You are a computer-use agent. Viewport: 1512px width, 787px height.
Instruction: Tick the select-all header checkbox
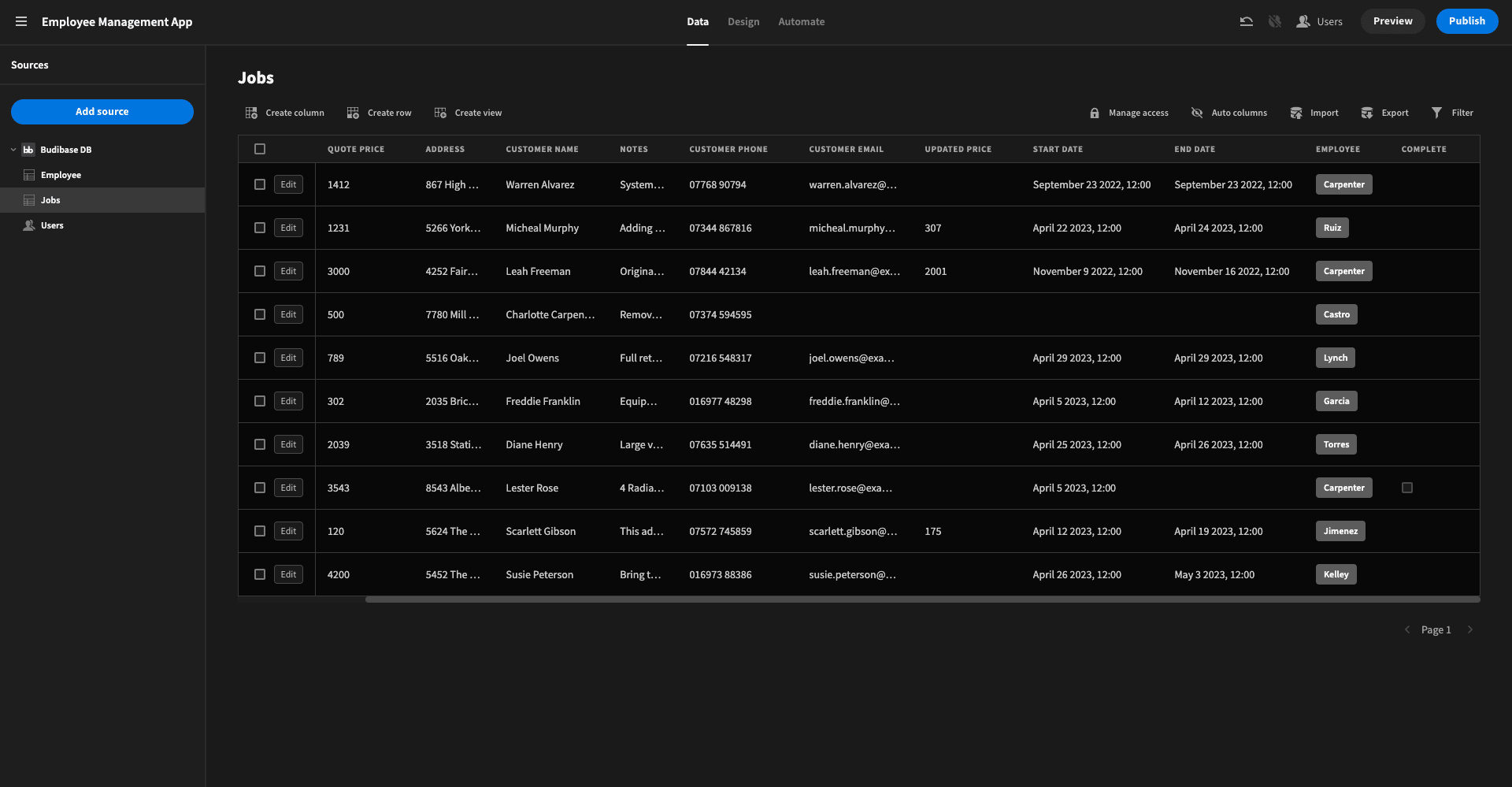tap(260, 149)
